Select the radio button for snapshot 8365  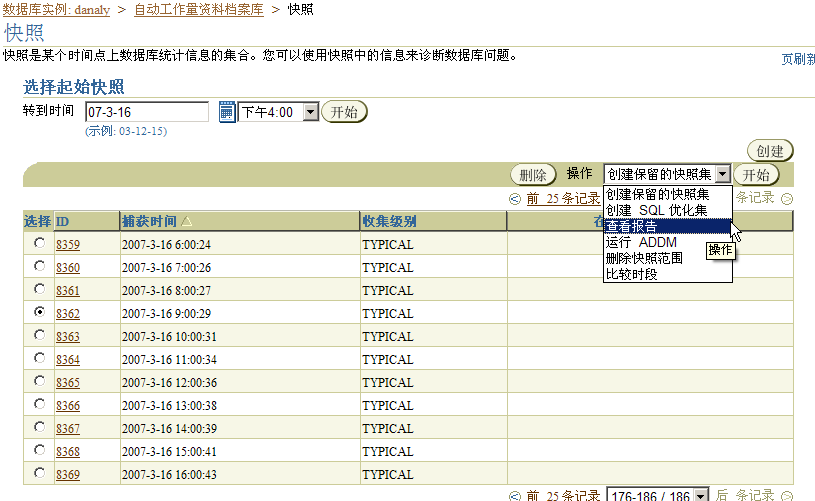click(x=39, y=381)
